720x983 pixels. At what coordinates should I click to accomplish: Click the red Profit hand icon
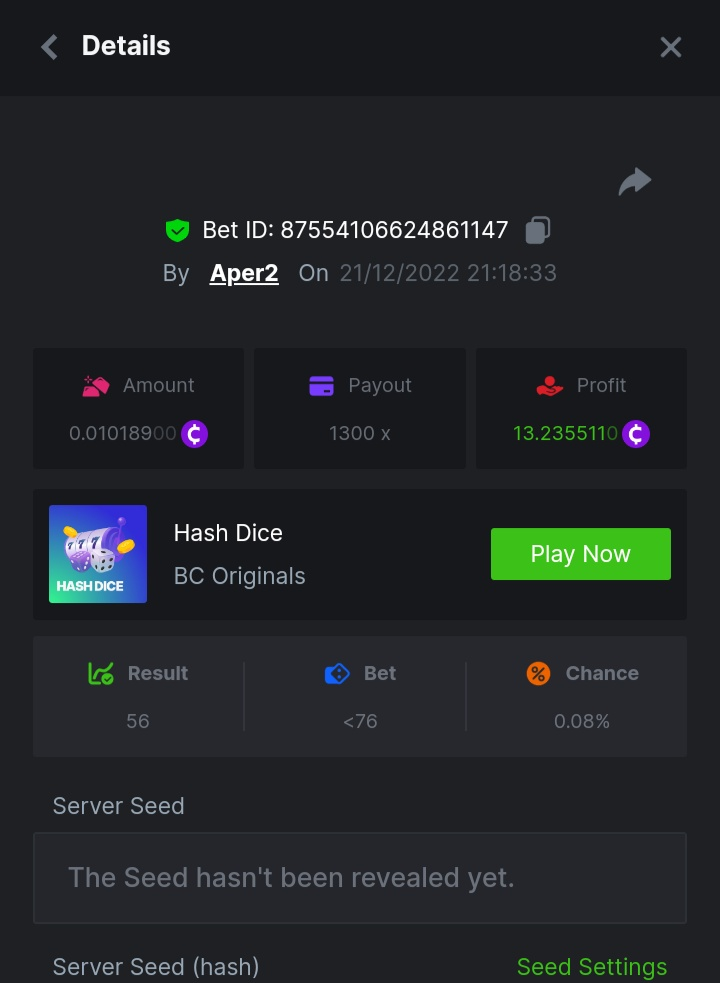550,386
